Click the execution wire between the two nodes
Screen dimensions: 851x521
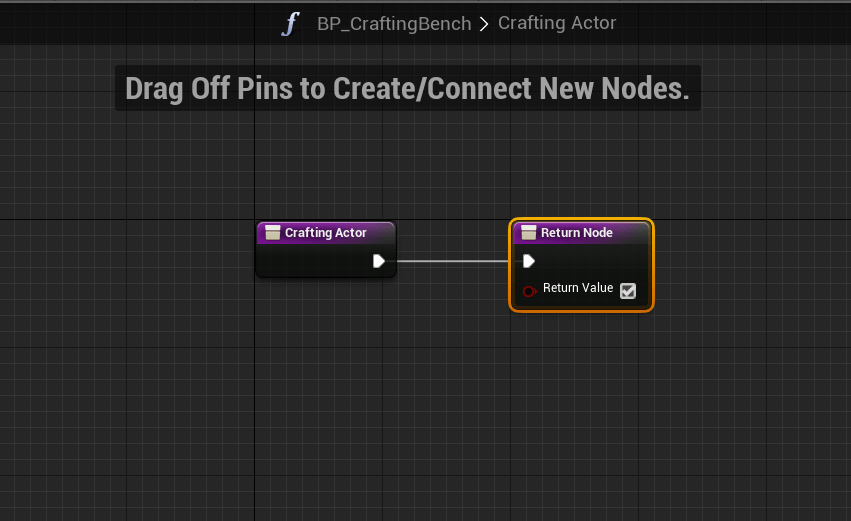pos(452,261)
